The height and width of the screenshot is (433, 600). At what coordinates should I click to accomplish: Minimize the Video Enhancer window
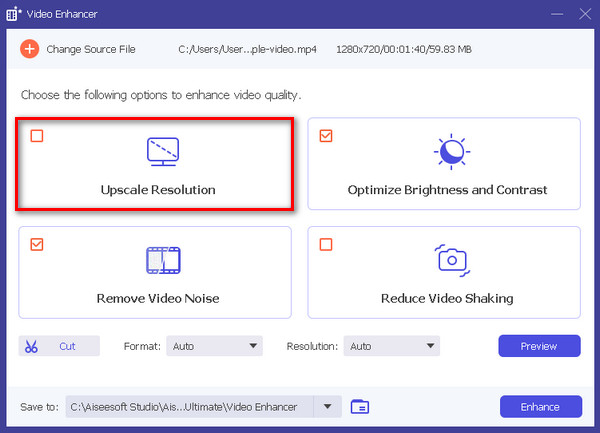coord(557,14)
